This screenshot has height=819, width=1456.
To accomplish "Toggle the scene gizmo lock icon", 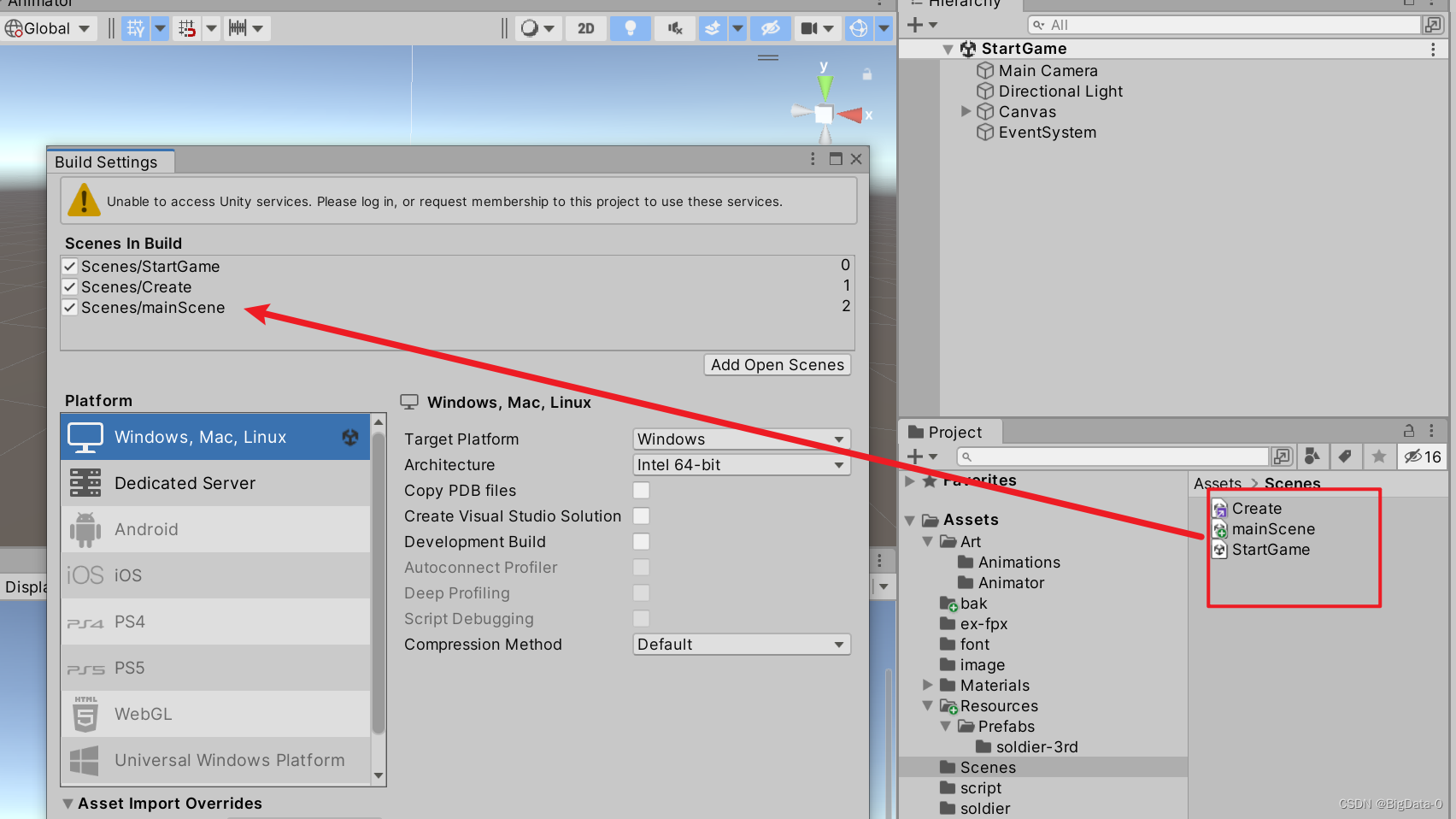I will [x=867, y=74].
